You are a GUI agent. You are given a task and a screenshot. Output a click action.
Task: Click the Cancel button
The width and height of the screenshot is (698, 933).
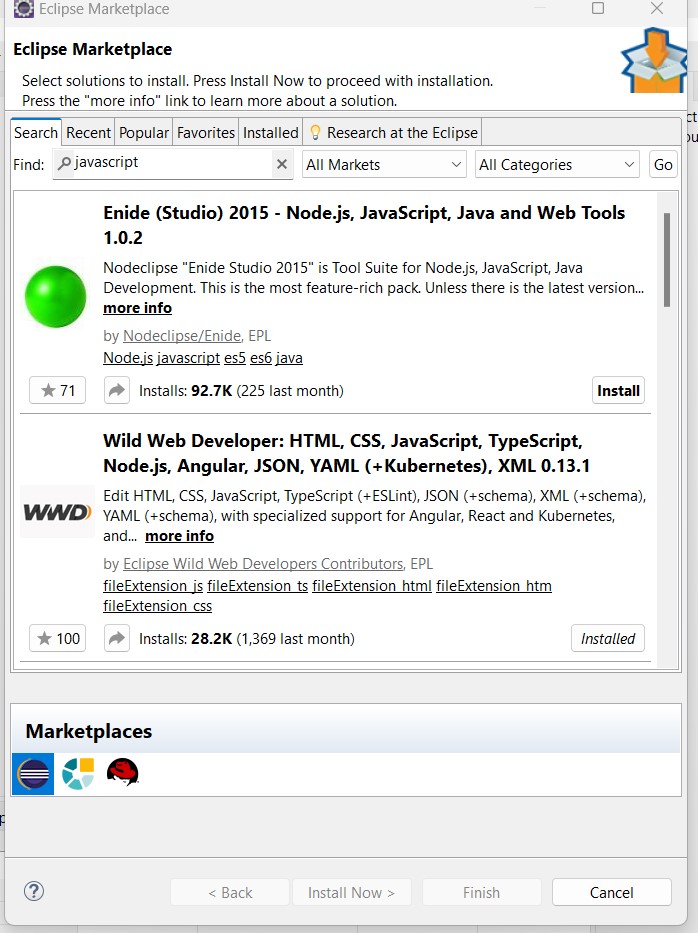[x=611, y=893]
